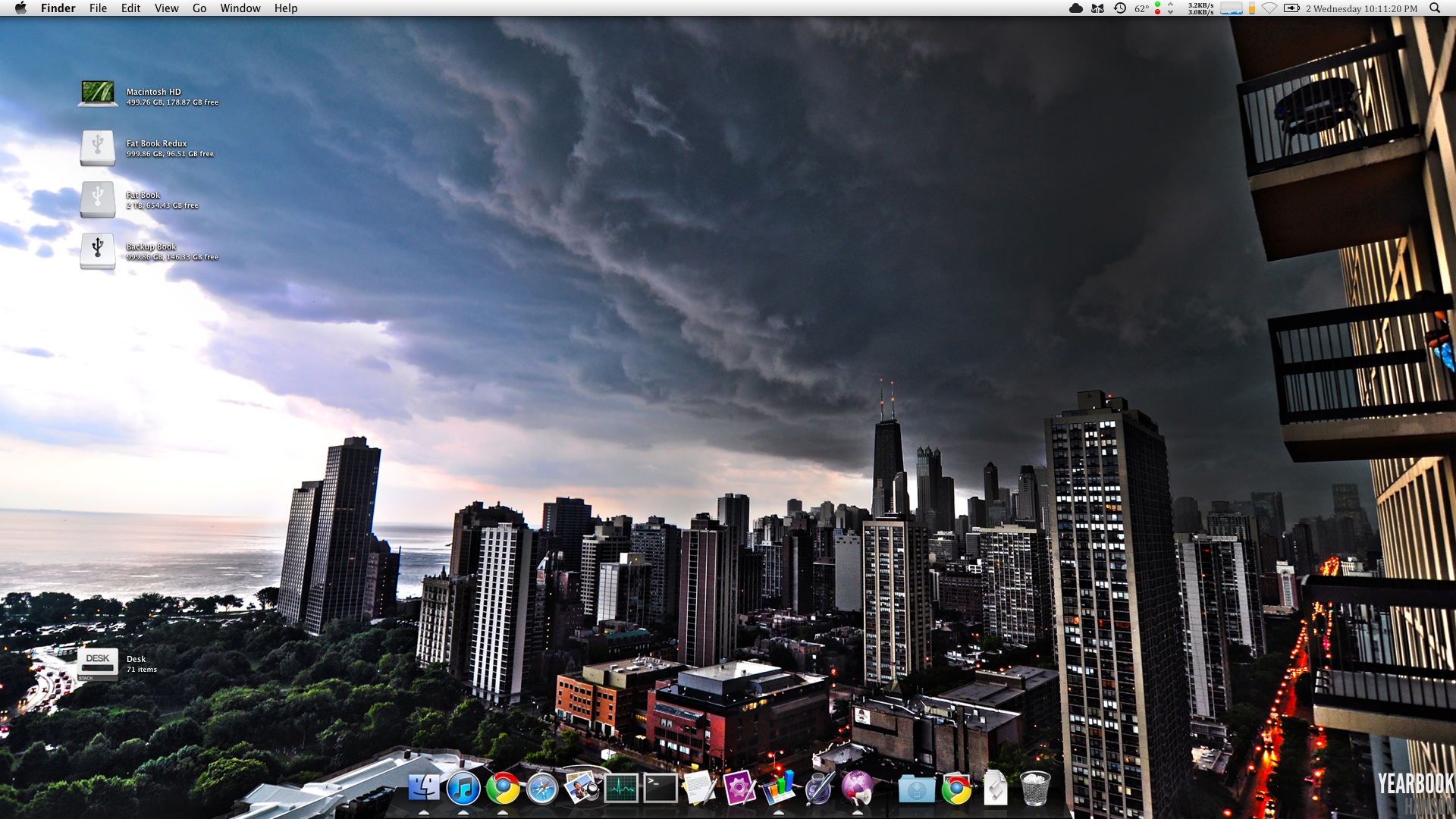Click the Time Machine menu bar icon
Viewport: 1456px width, 819px height.
pos(1119,8)
